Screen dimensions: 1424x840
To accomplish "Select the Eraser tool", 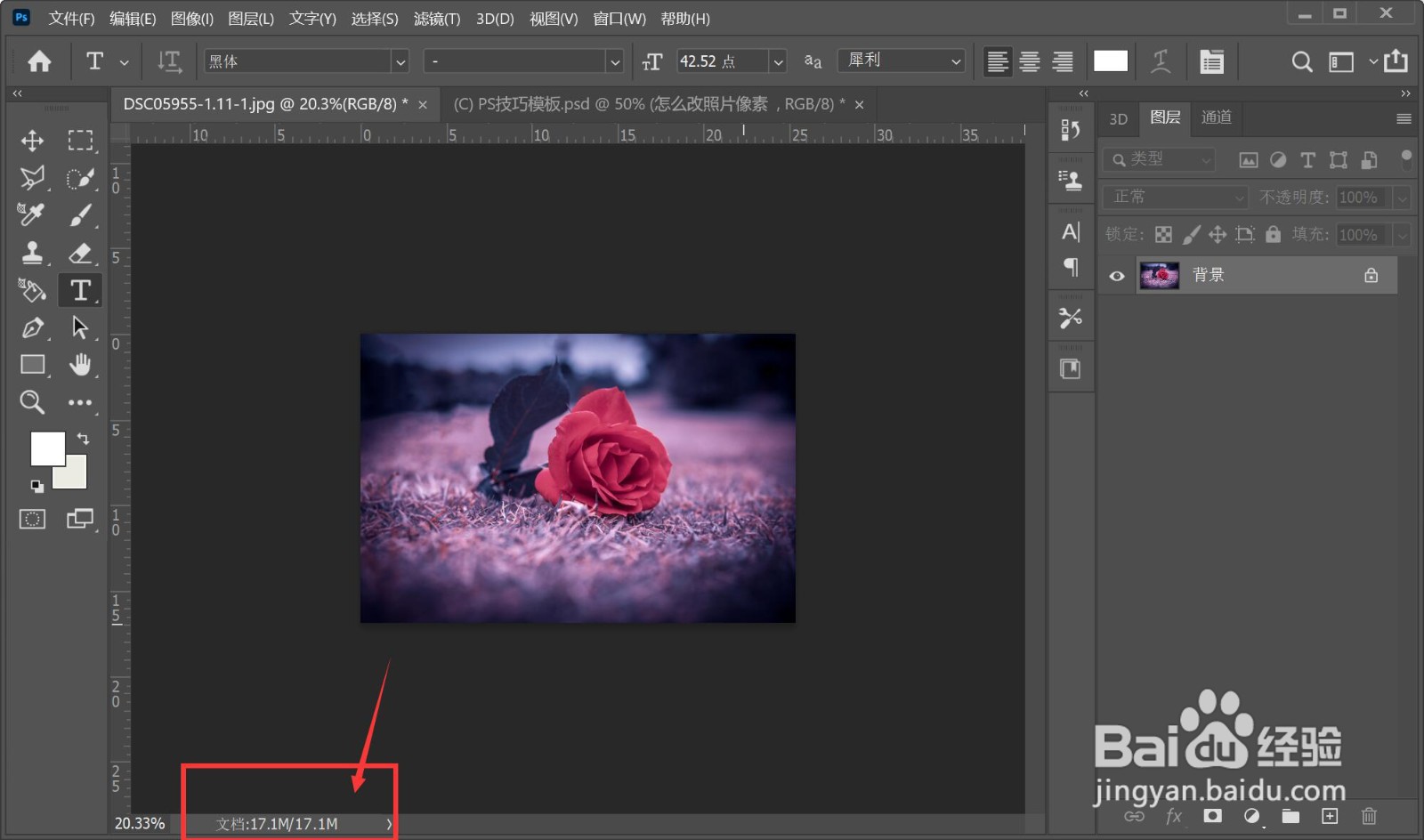I will (x=80, y=253).
